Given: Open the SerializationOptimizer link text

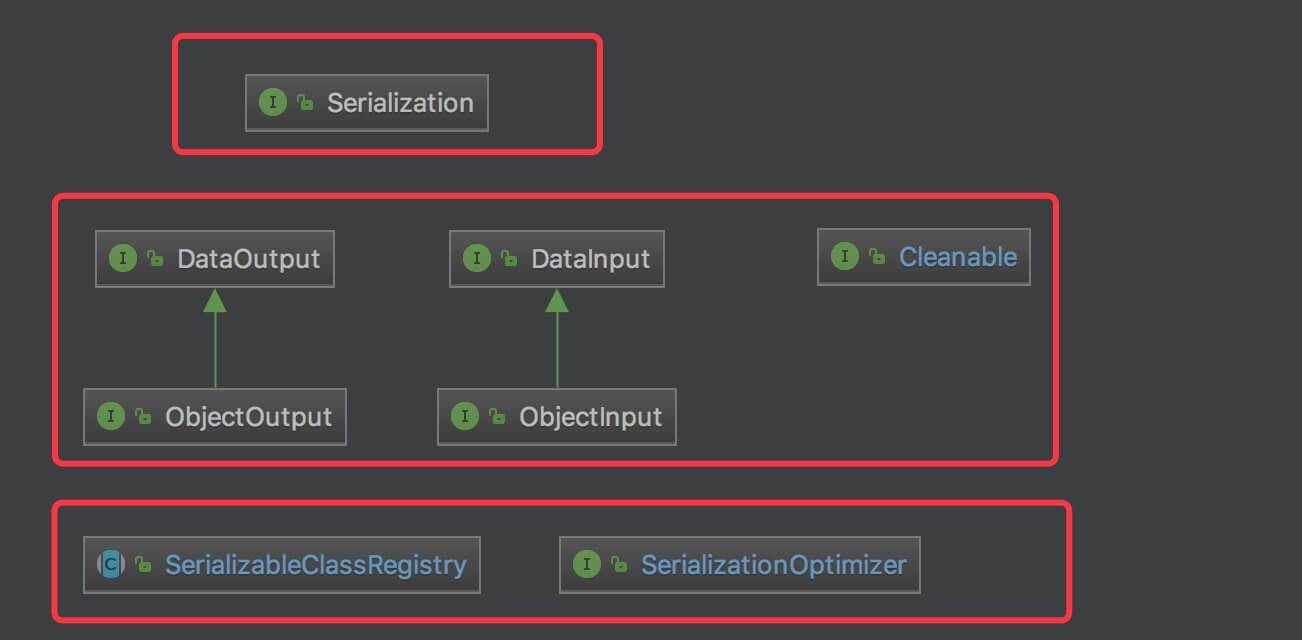Looking at the screenshot, I should [773, 565].
